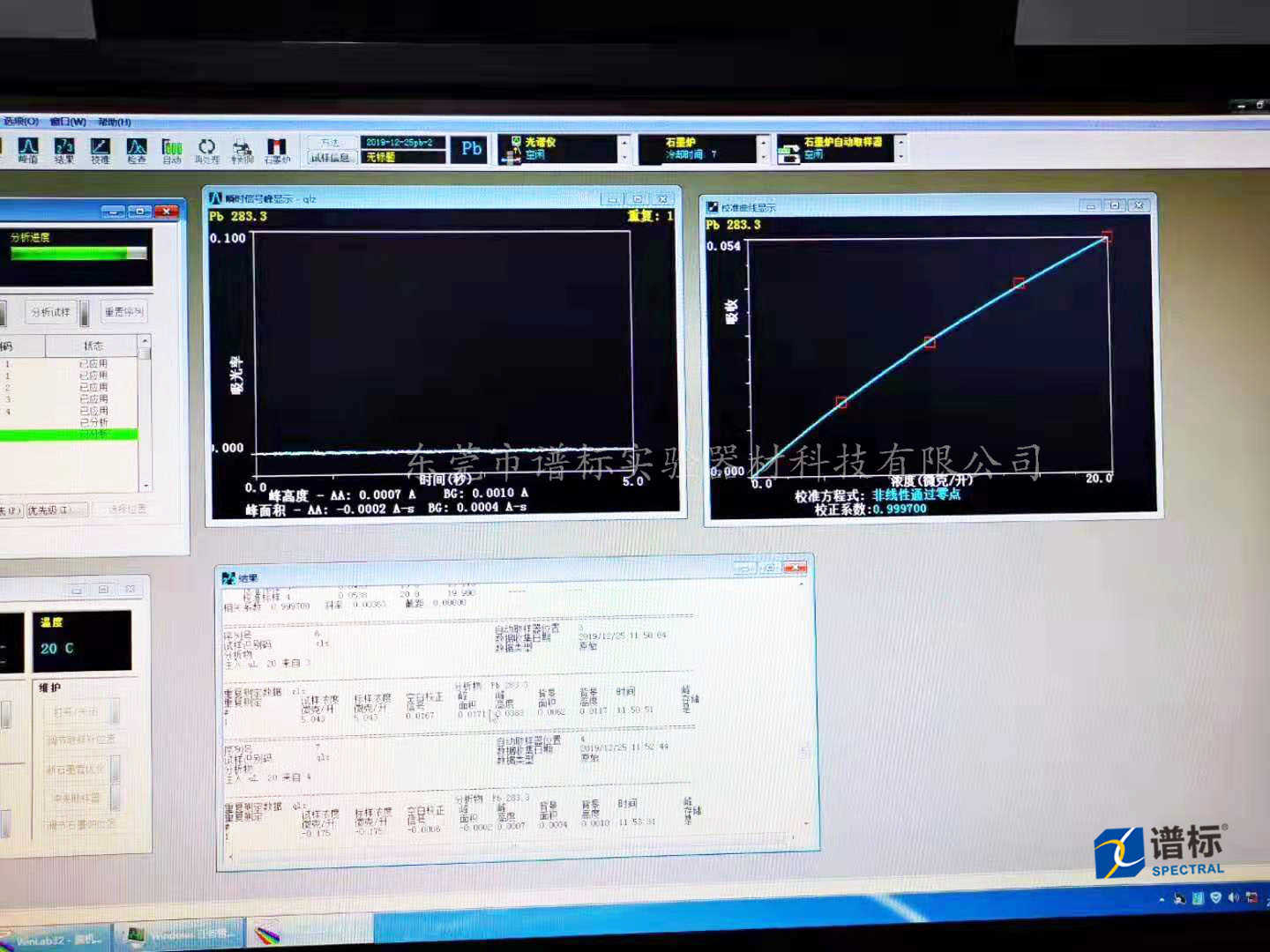The width and height of the screenshot is (1270, 952).
Task: Click the Pb element lamp button
Action: (471, 149)
